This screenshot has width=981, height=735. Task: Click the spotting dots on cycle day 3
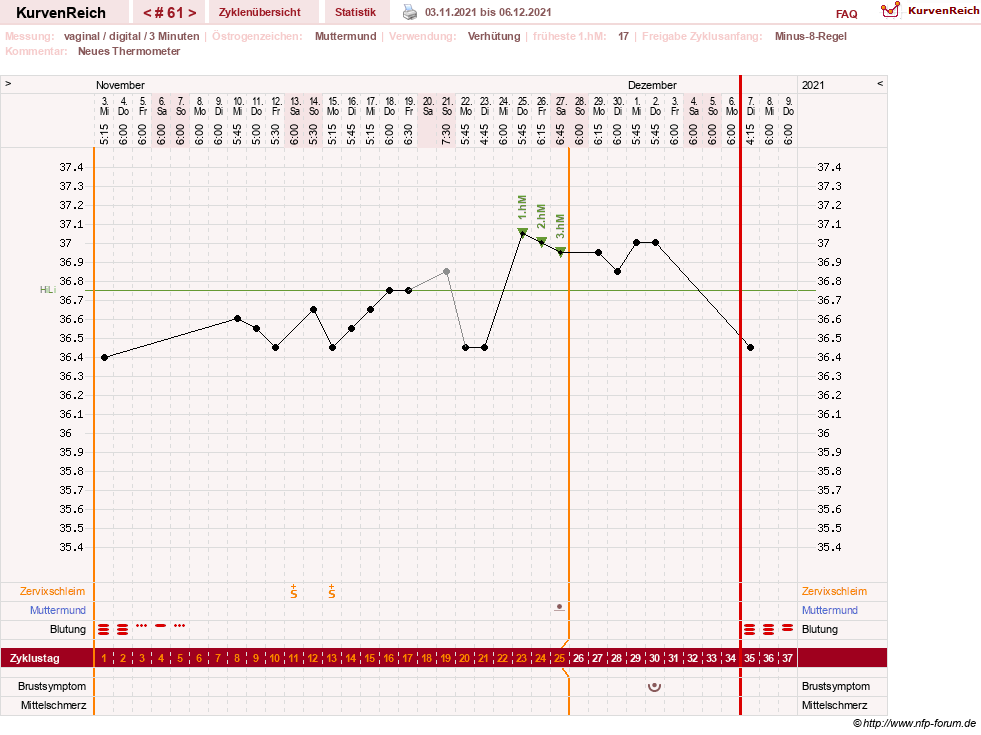141,626
